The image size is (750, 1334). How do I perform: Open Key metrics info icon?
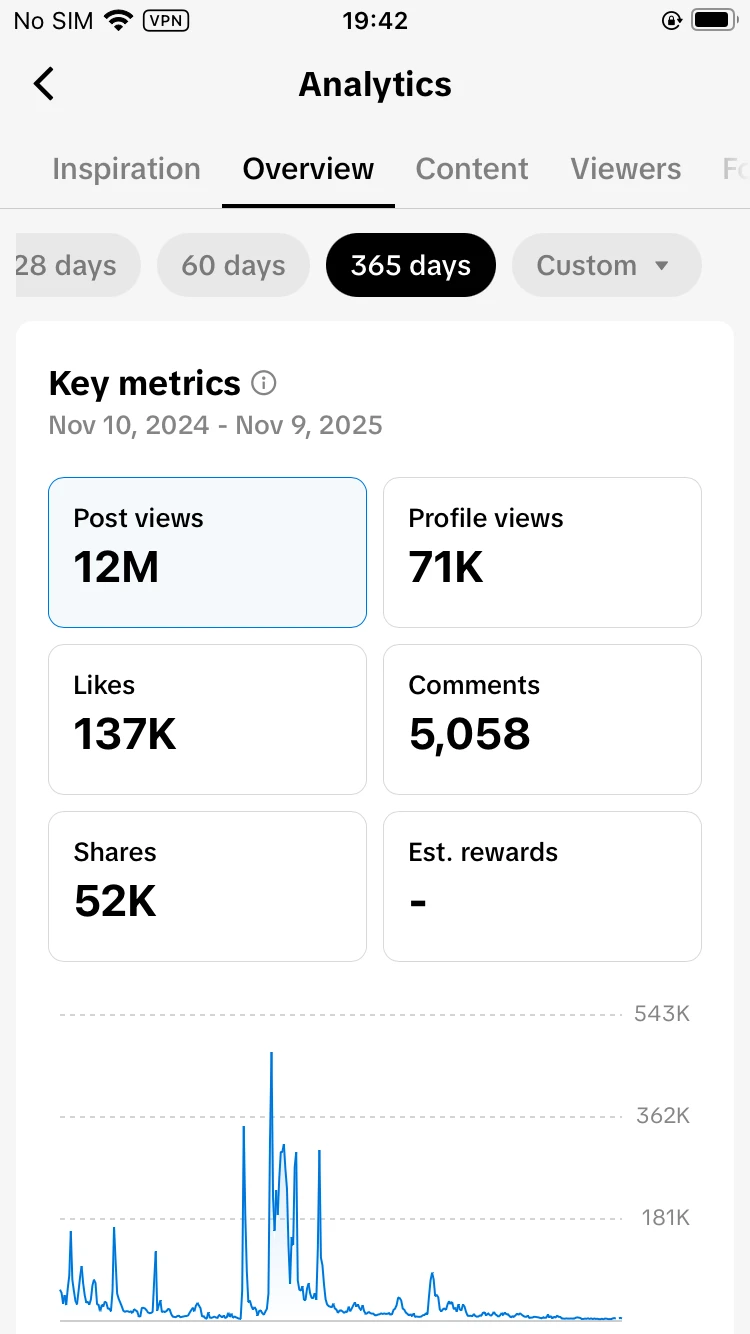(x=264, y=383)
